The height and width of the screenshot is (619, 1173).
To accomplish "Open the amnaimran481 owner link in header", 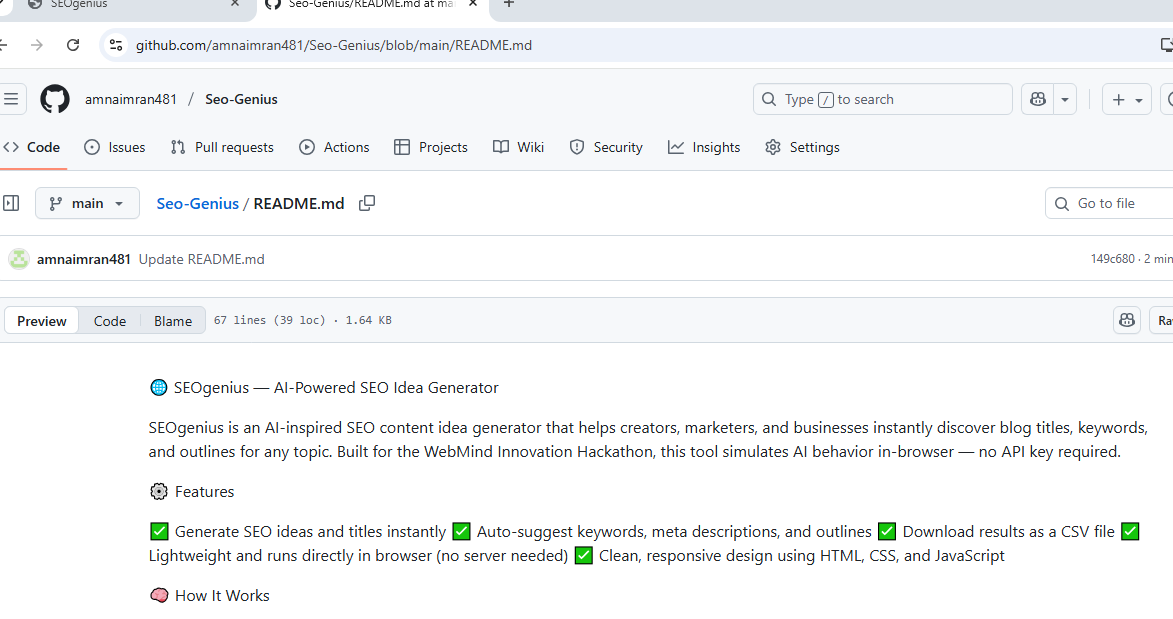I will (x=131, y=99).
